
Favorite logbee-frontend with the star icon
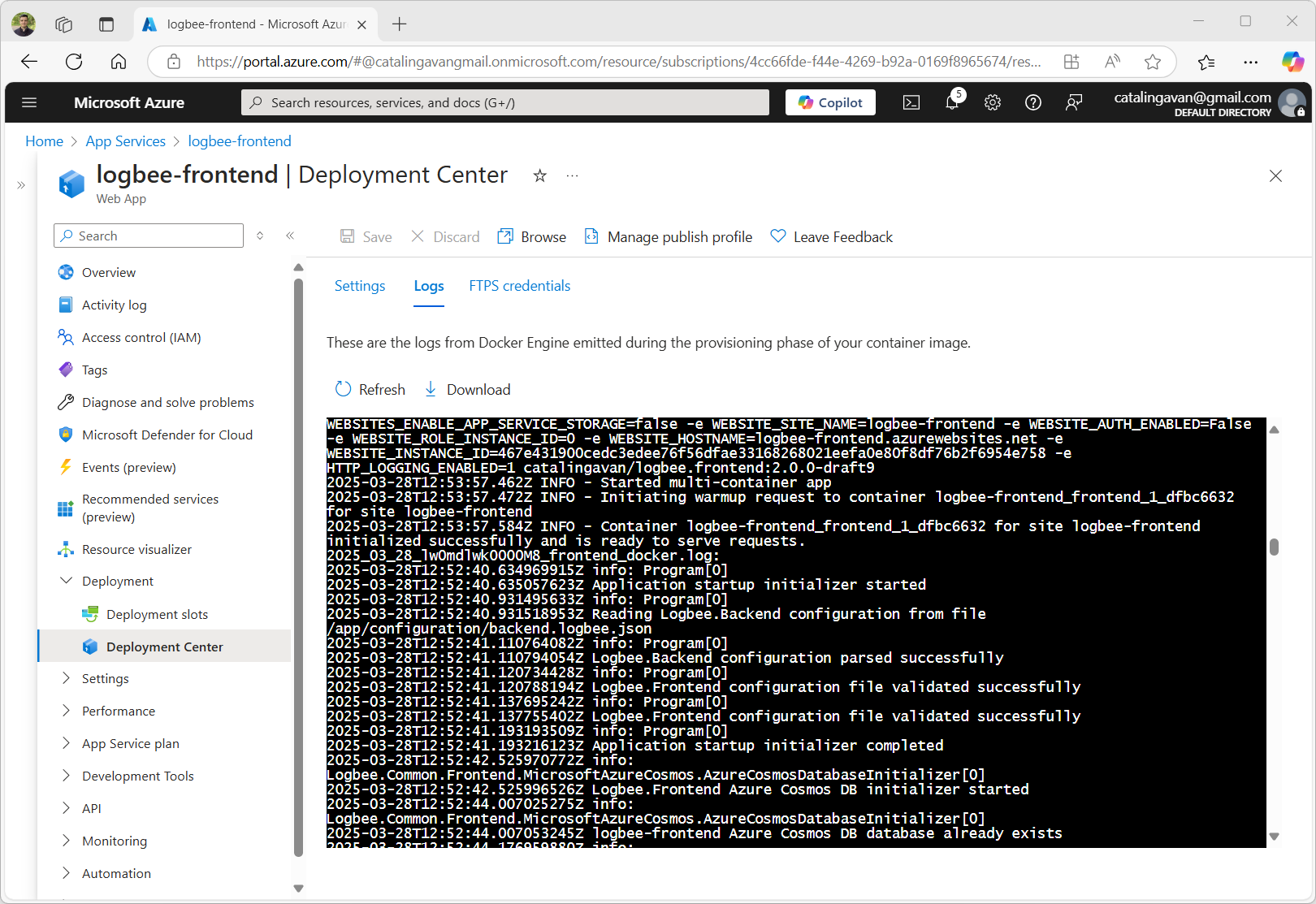[539, 175]
